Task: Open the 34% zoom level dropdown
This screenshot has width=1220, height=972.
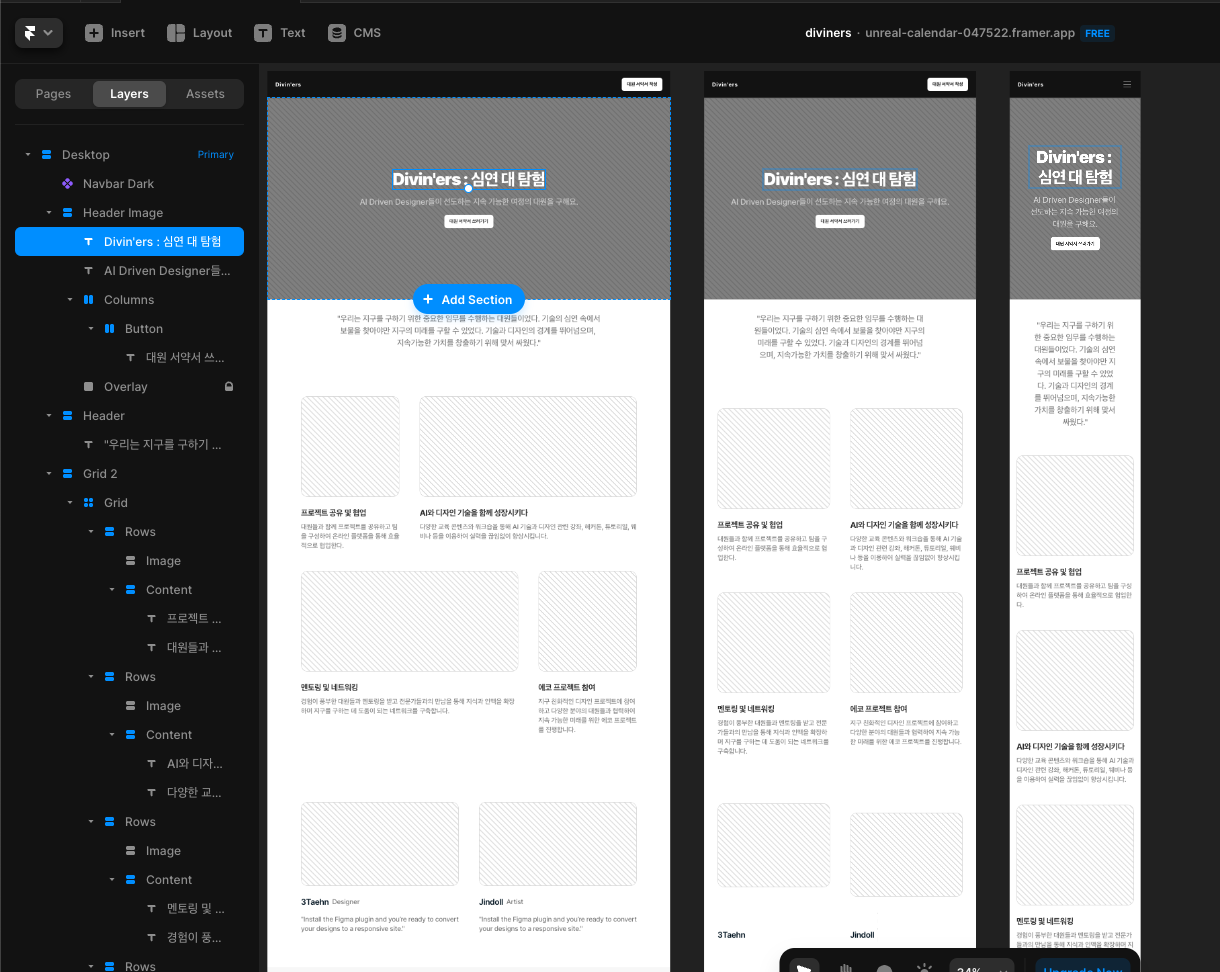Action: click(x=980, y=968)
